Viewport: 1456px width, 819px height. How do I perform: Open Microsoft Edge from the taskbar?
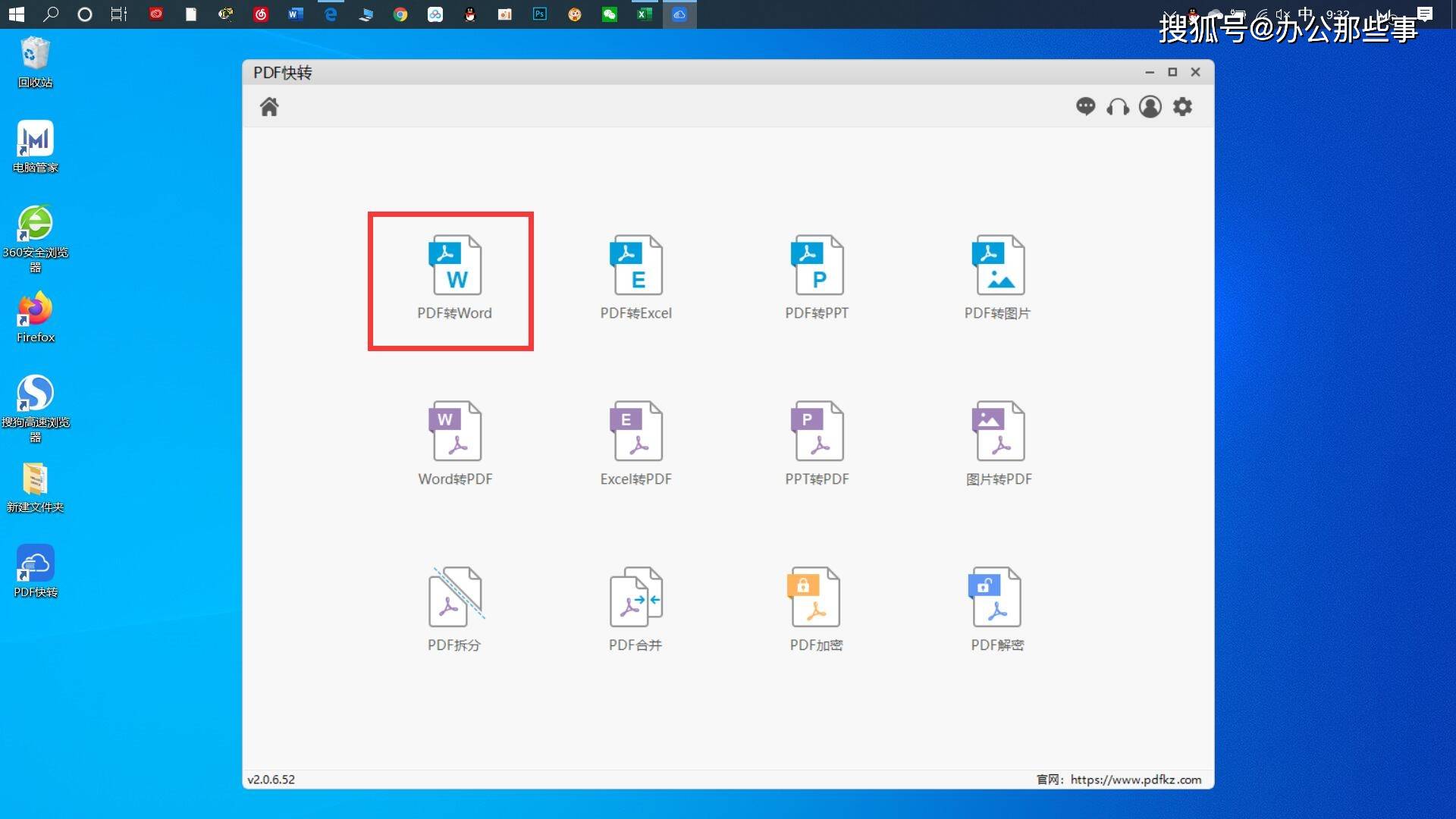(x=330, y=14)
